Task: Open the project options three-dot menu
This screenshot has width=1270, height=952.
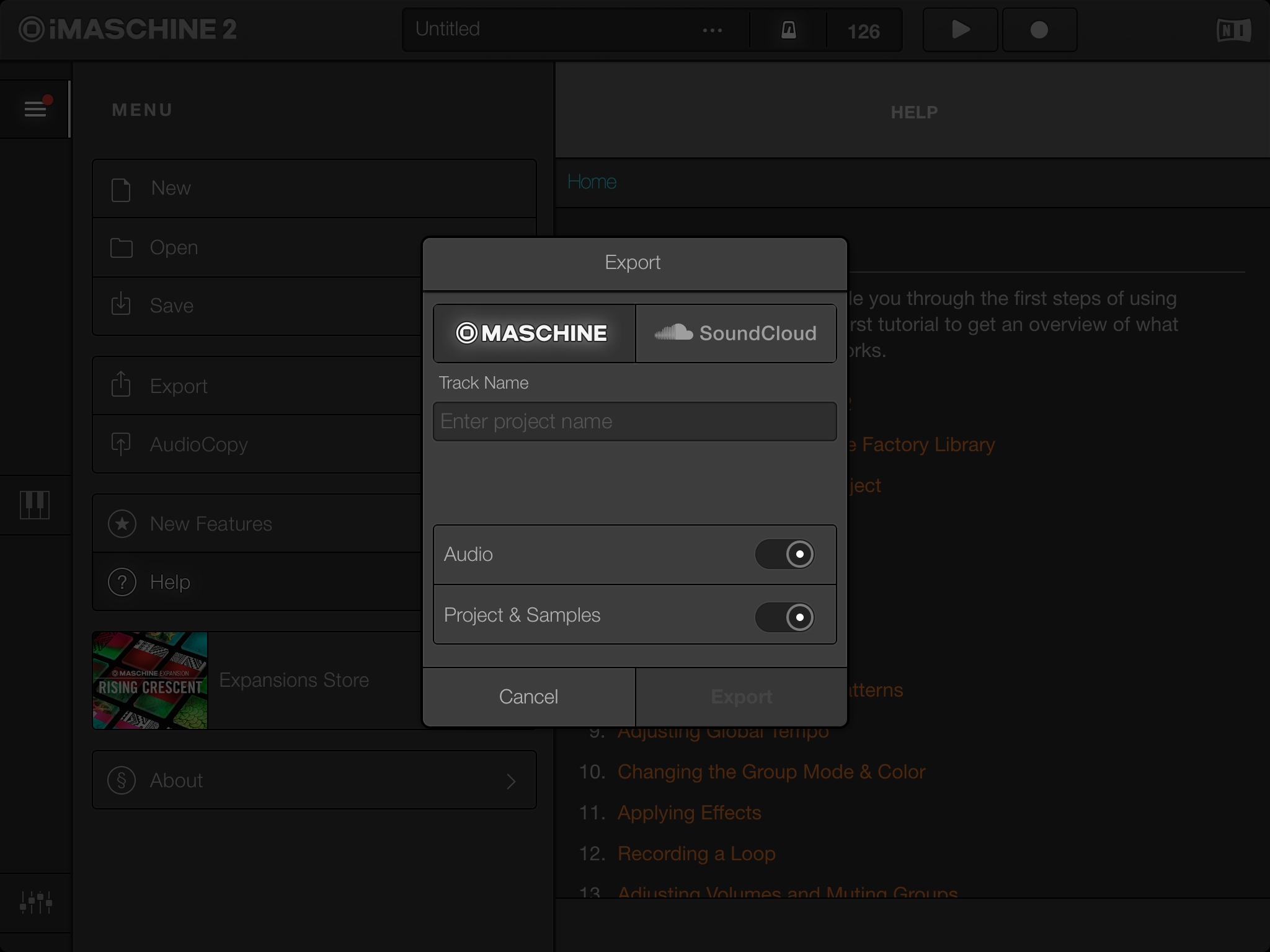Action: (x=712, y=30)
